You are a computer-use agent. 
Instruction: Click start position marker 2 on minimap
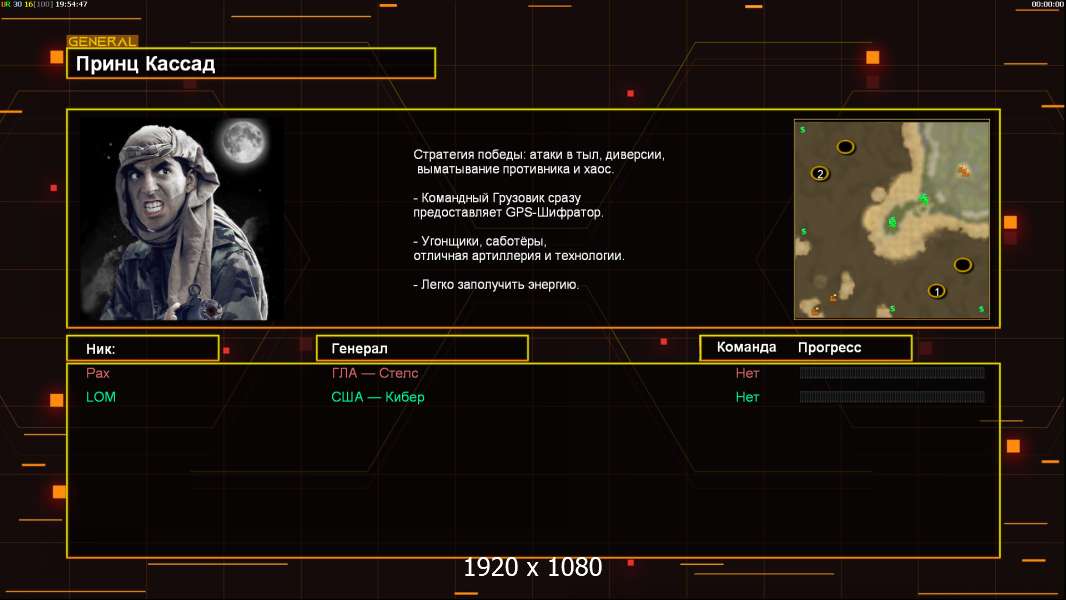point(820,174)
